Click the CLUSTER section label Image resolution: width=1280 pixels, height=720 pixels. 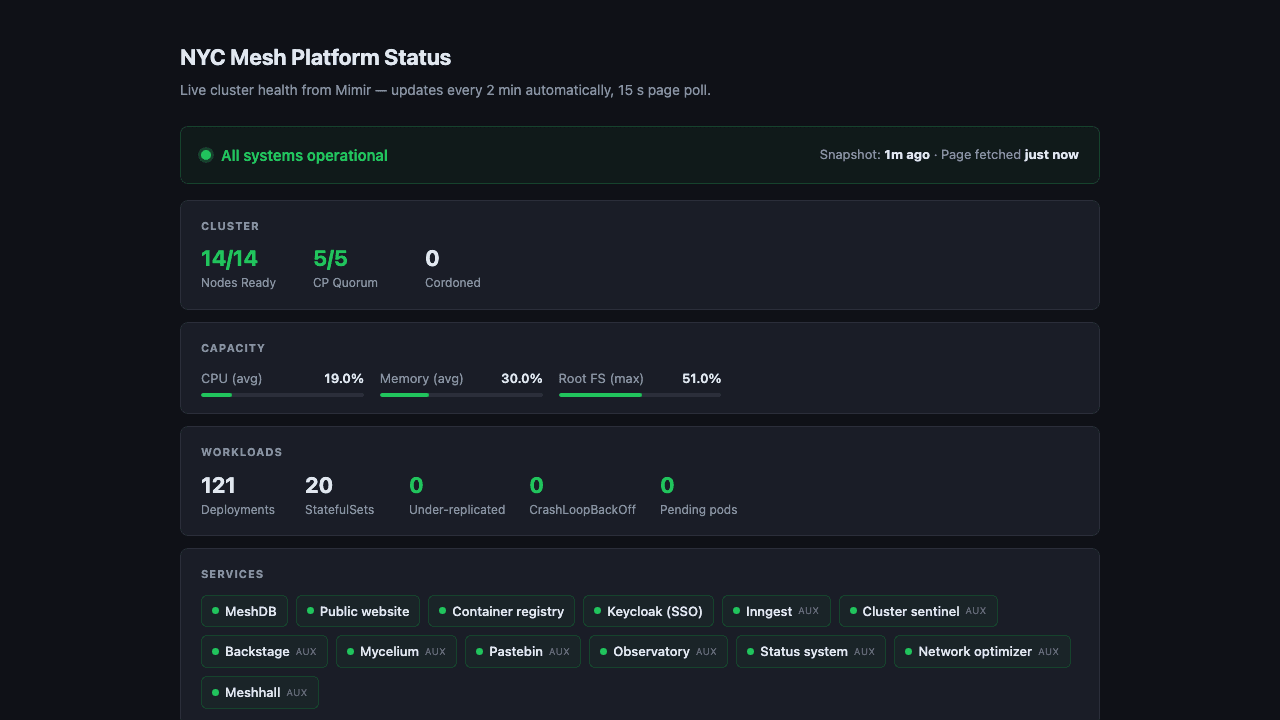pyautogui.click(x=230, y=226)
